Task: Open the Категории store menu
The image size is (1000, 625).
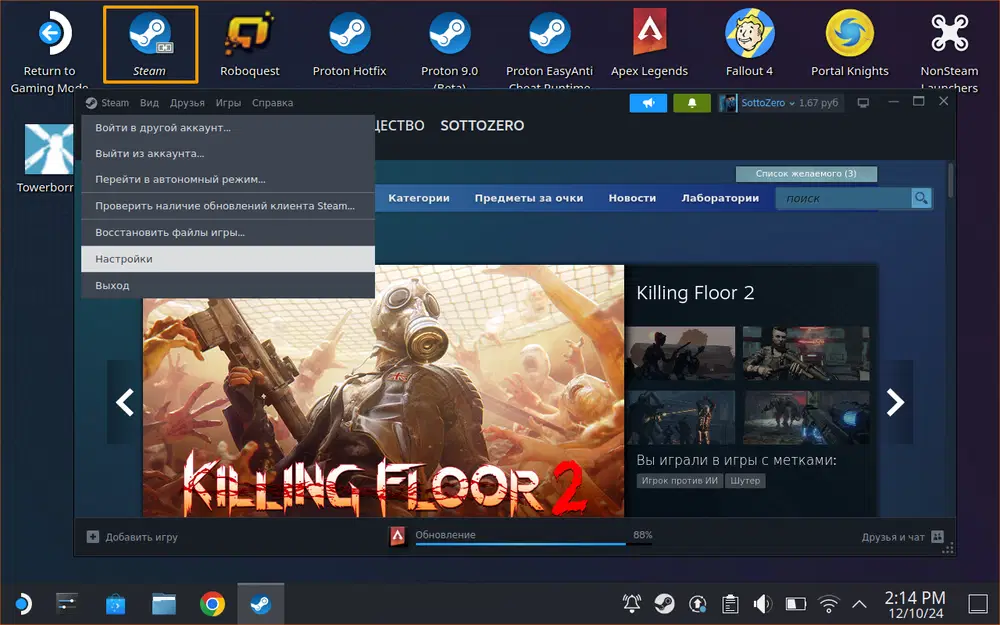Action: [x=418, y=198]
